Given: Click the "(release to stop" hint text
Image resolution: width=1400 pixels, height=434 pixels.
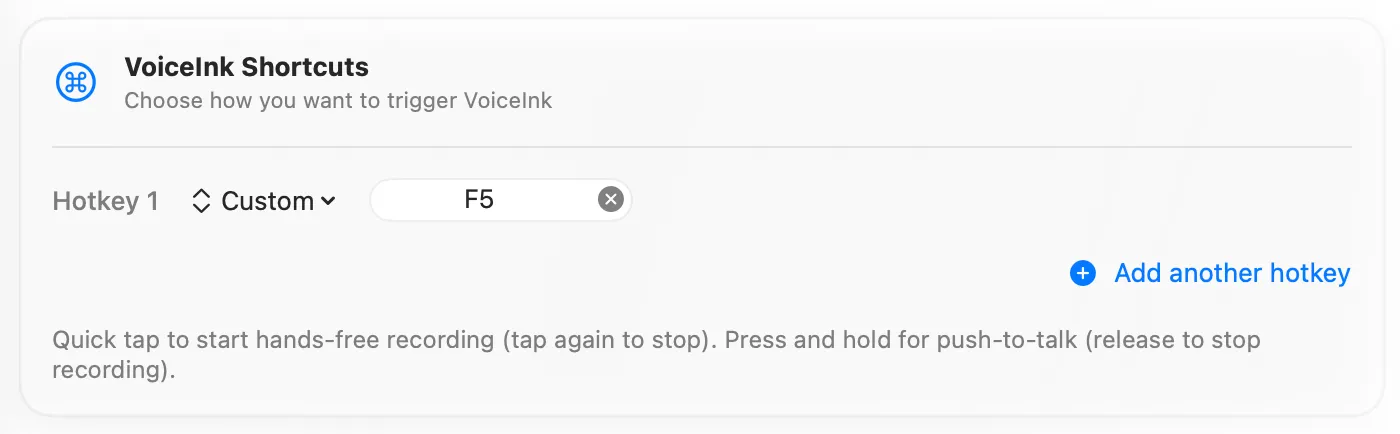Looking at the screenshot, I should [x=1172, y=340].
